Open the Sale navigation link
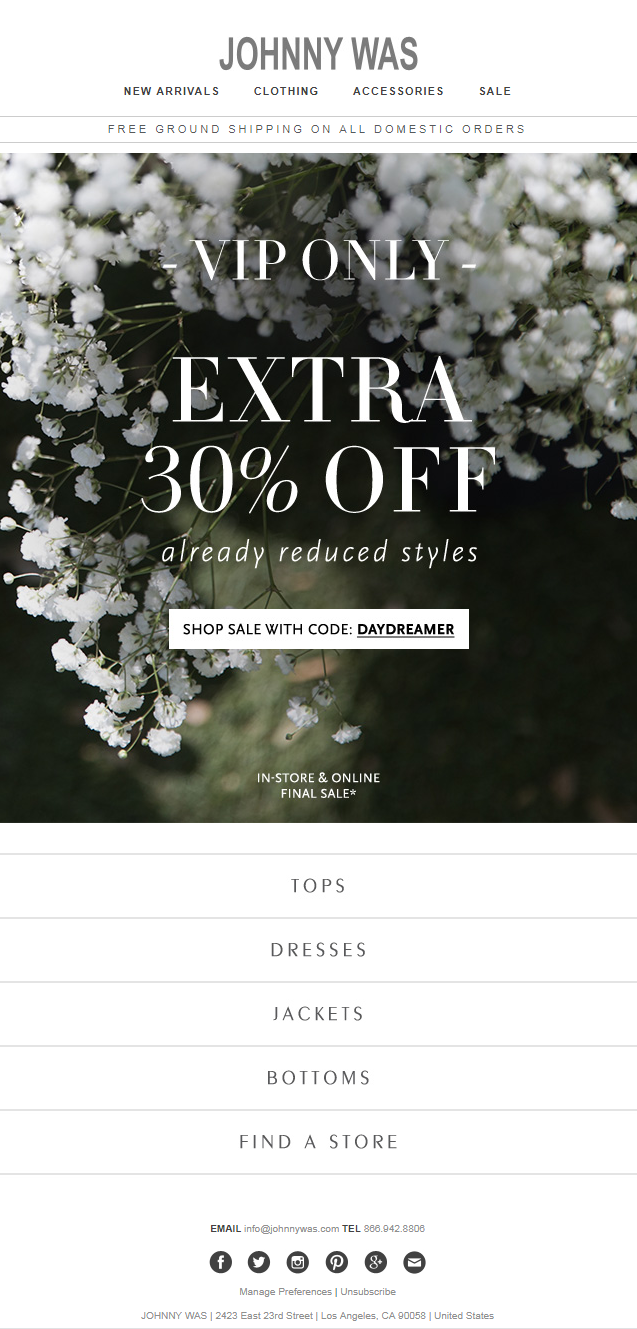 pos(495,91)
